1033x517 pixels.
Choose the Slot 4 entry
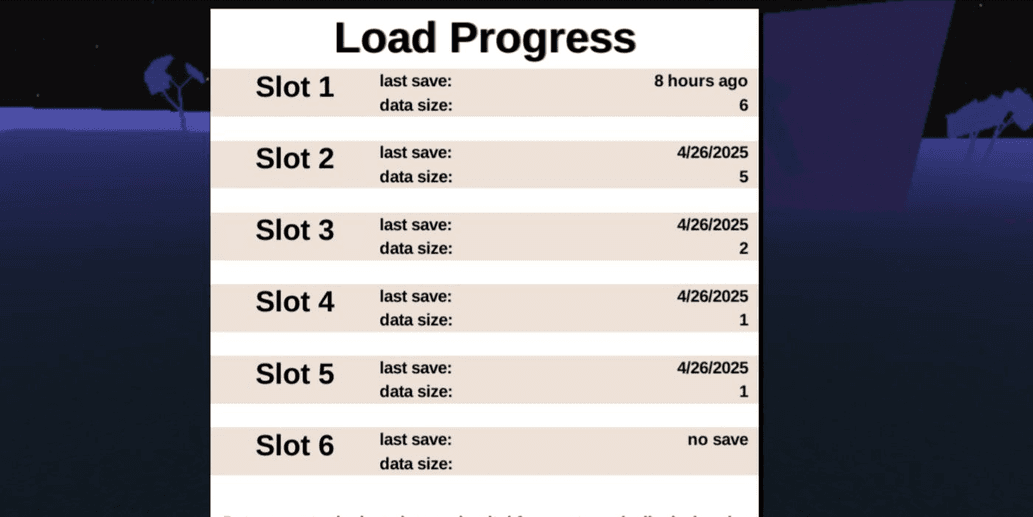tap(484, 308)
